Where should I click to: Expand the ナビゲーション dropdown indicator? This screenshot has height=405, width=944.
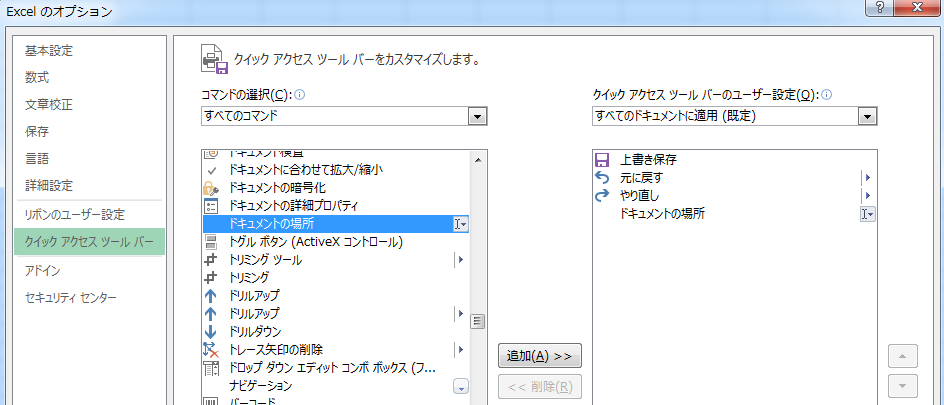(x=461, y=386)
